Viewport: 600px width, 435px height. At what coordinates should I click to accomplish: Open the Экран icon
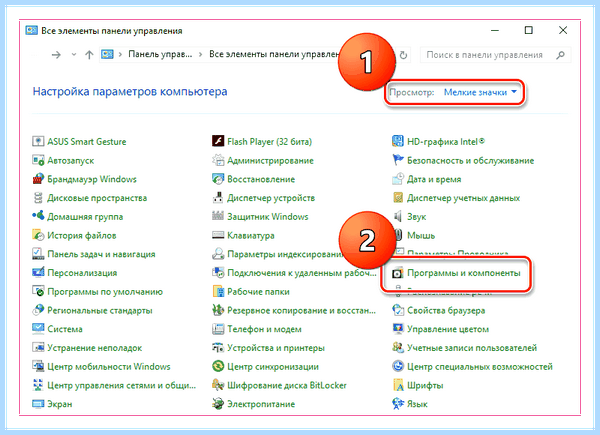click(38, 404)
